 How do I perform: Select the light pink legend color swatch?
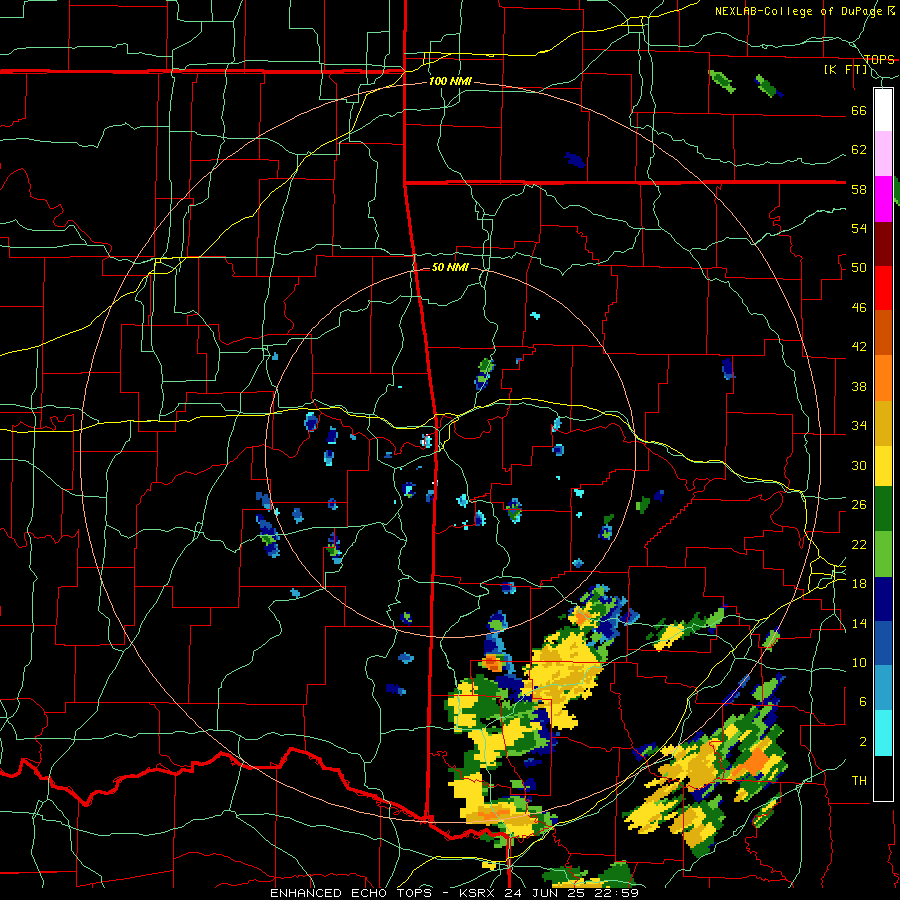pos(883,154)
